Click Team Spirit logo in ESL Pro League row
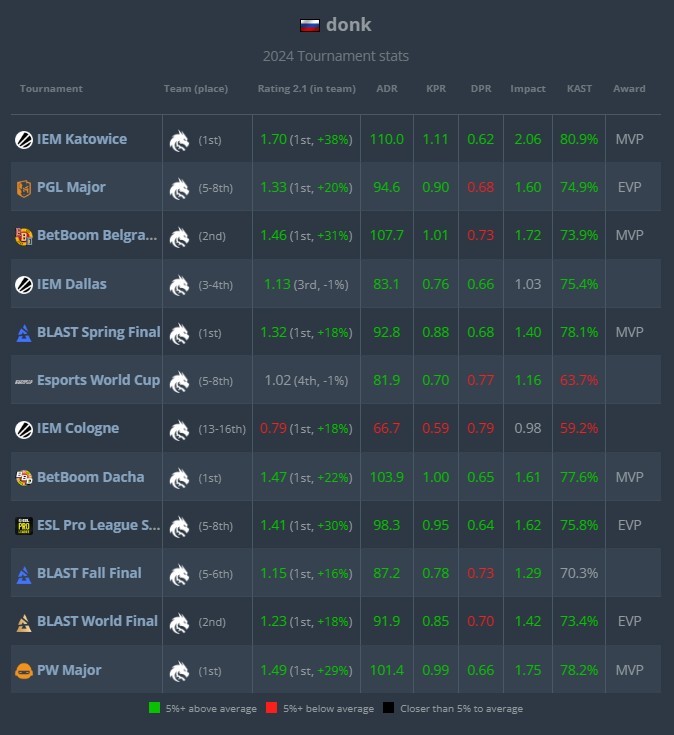Image resolution: width=674 pixels, height=735 pixels. pos(179,527)
